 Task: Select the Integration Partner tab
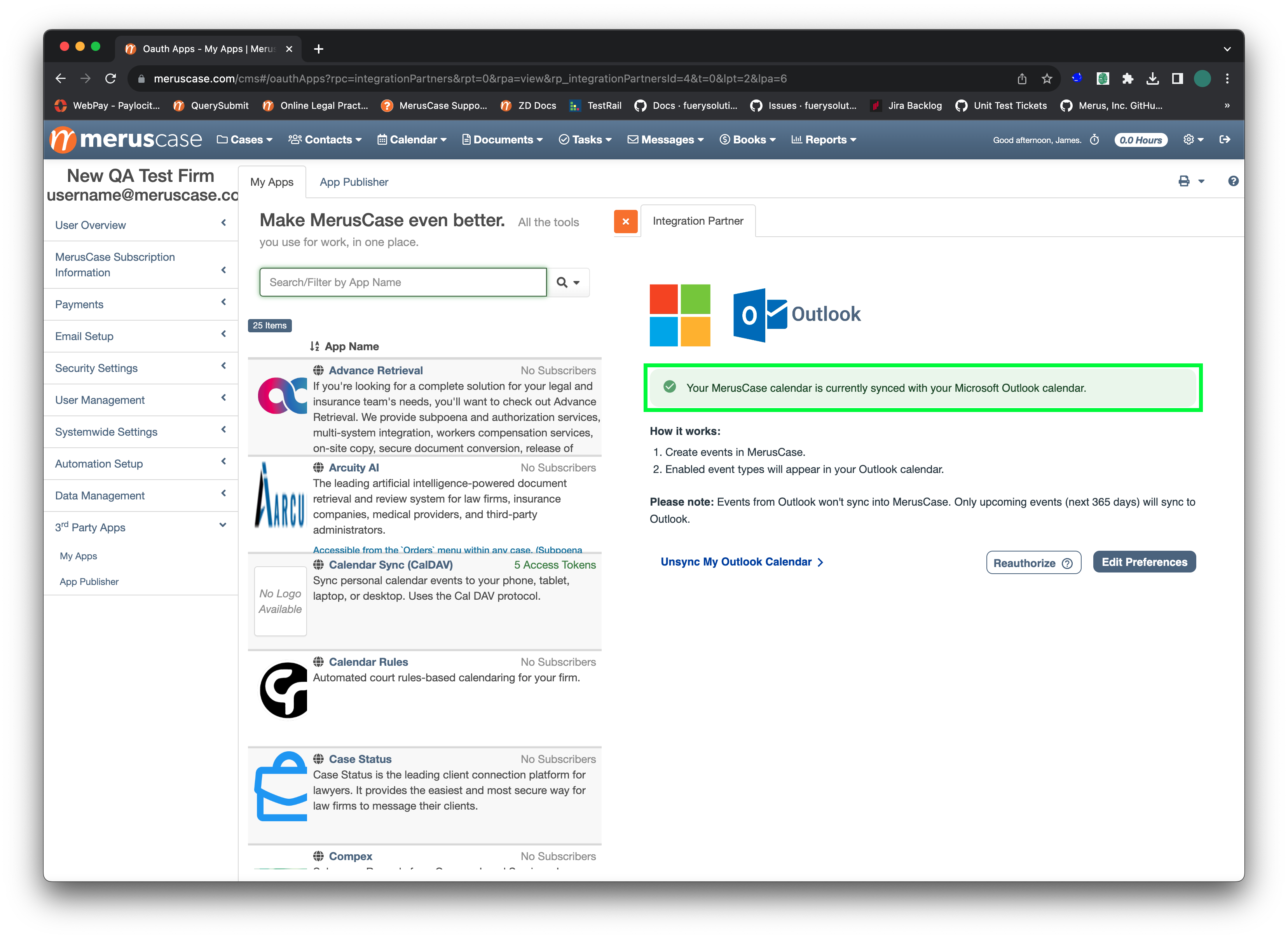pyautogui.click(x=698, y=221)
